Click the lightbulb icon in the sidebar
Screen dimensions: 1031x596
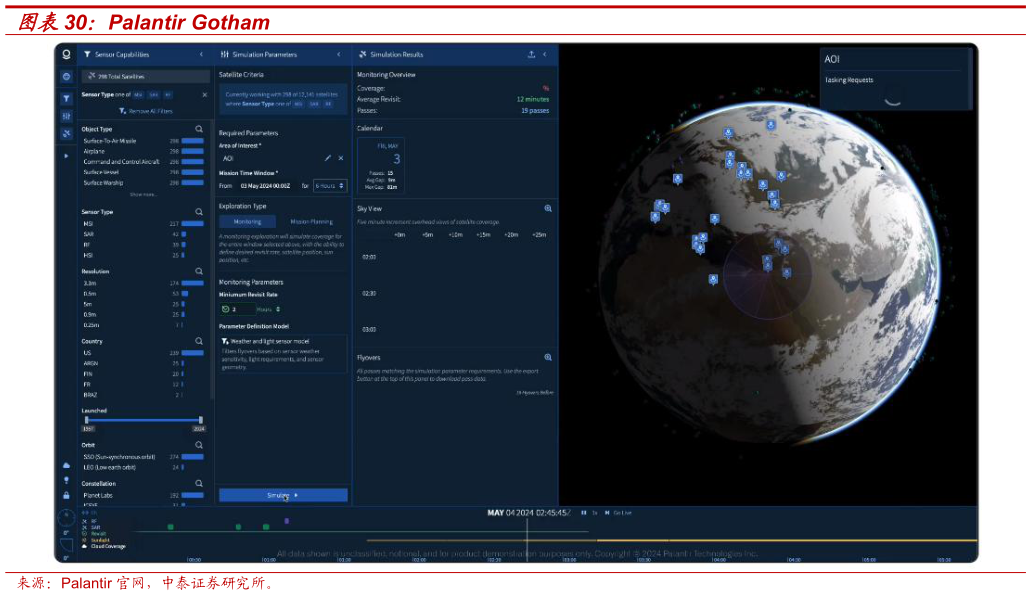[66, 480]
